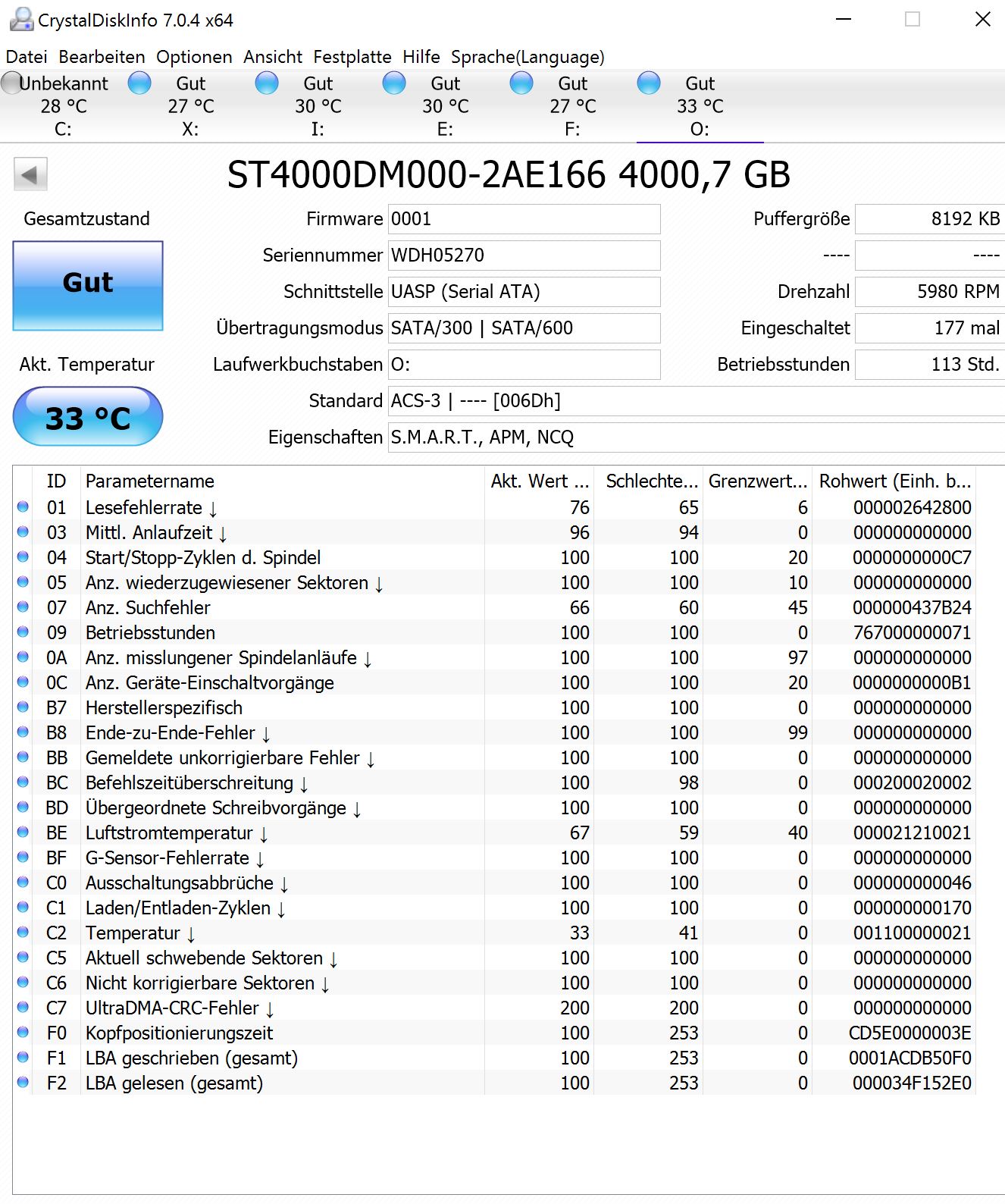The width and height of the screenshot is (1005, 1204).
Task: Click the Grenzwert... column header
Action: (757, 481)
